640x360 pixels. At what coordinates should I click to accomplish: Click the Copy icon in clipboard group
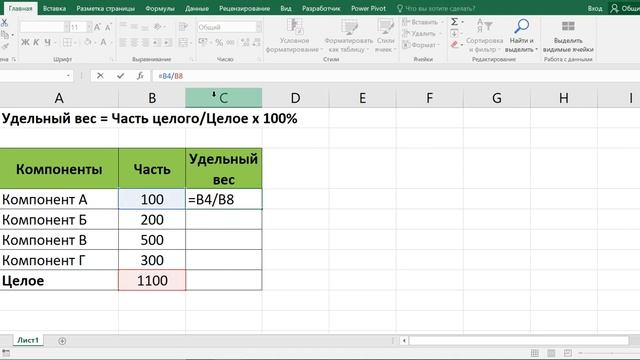[5, 35]
